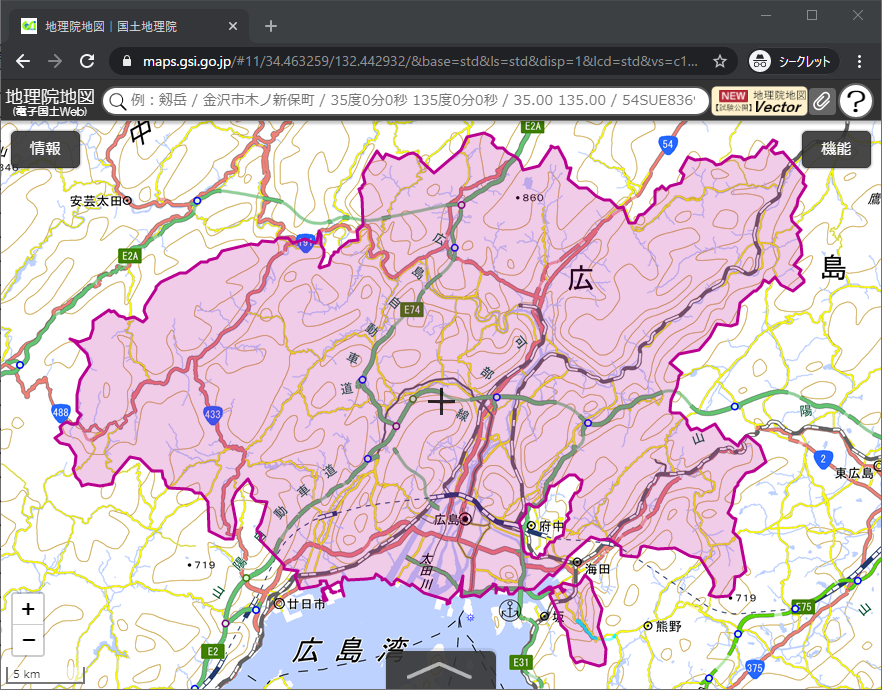Click the E31 expressway shield
Viewport: 882px width, 690px height.
521,662
